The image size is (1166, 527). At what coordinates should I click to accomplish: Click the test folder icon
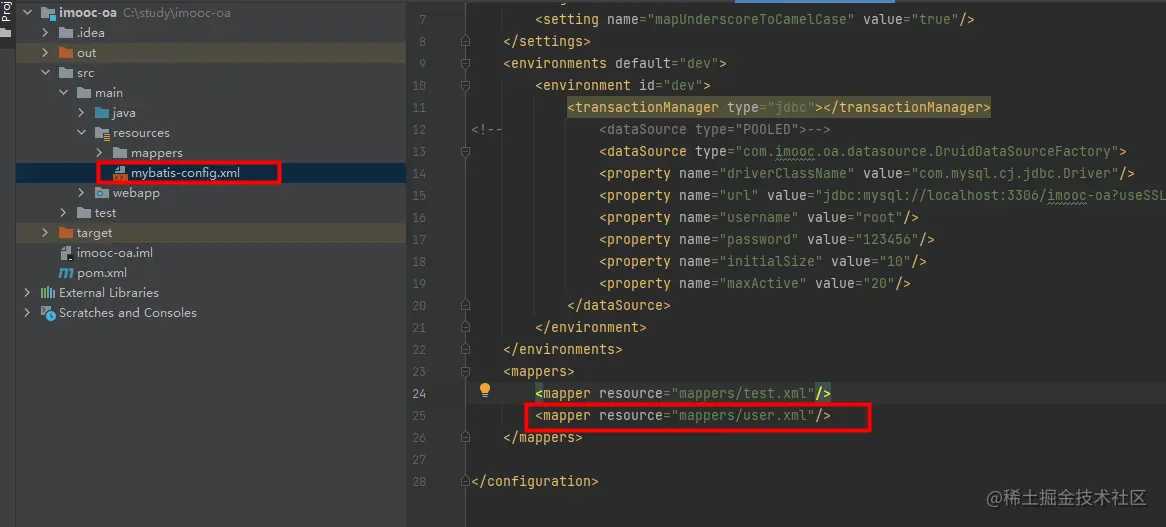point(84,213)
